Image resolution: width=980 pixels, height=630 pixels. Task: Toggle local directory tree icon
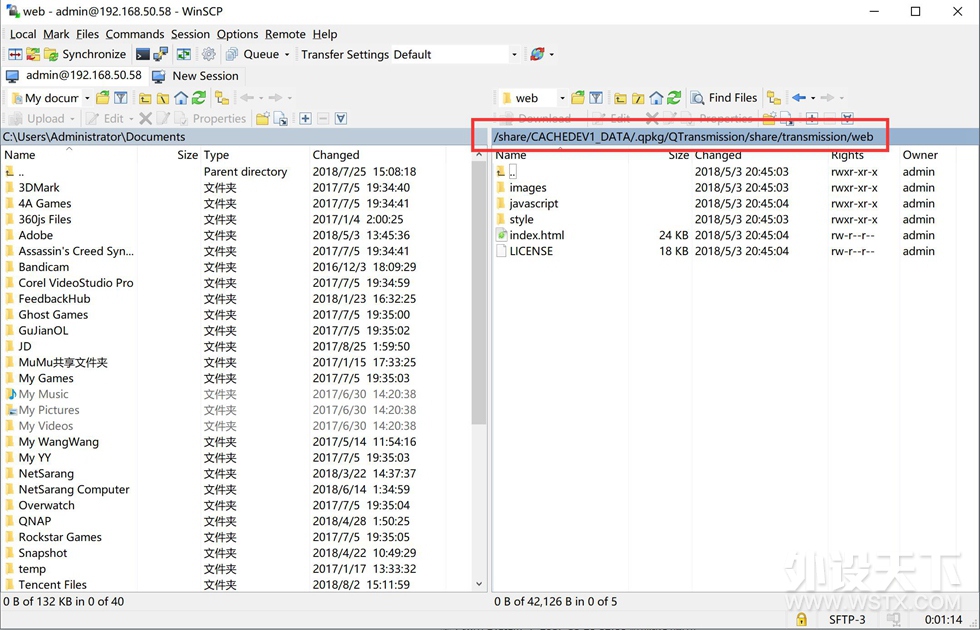(222, 98)
